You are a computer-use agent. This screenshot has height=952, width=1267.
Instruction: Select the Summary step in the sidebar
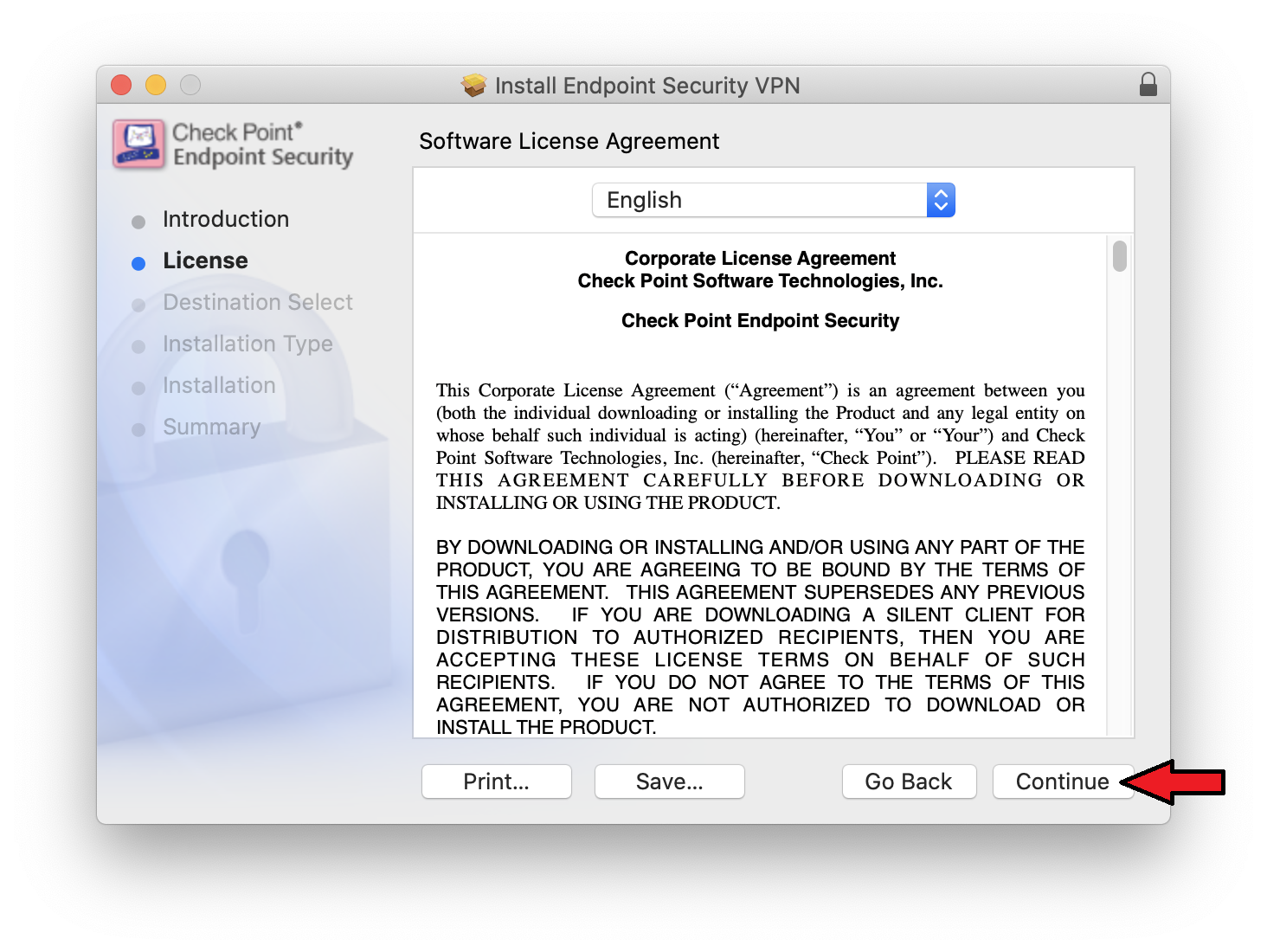pyautogui.click(x=211, y=427)
